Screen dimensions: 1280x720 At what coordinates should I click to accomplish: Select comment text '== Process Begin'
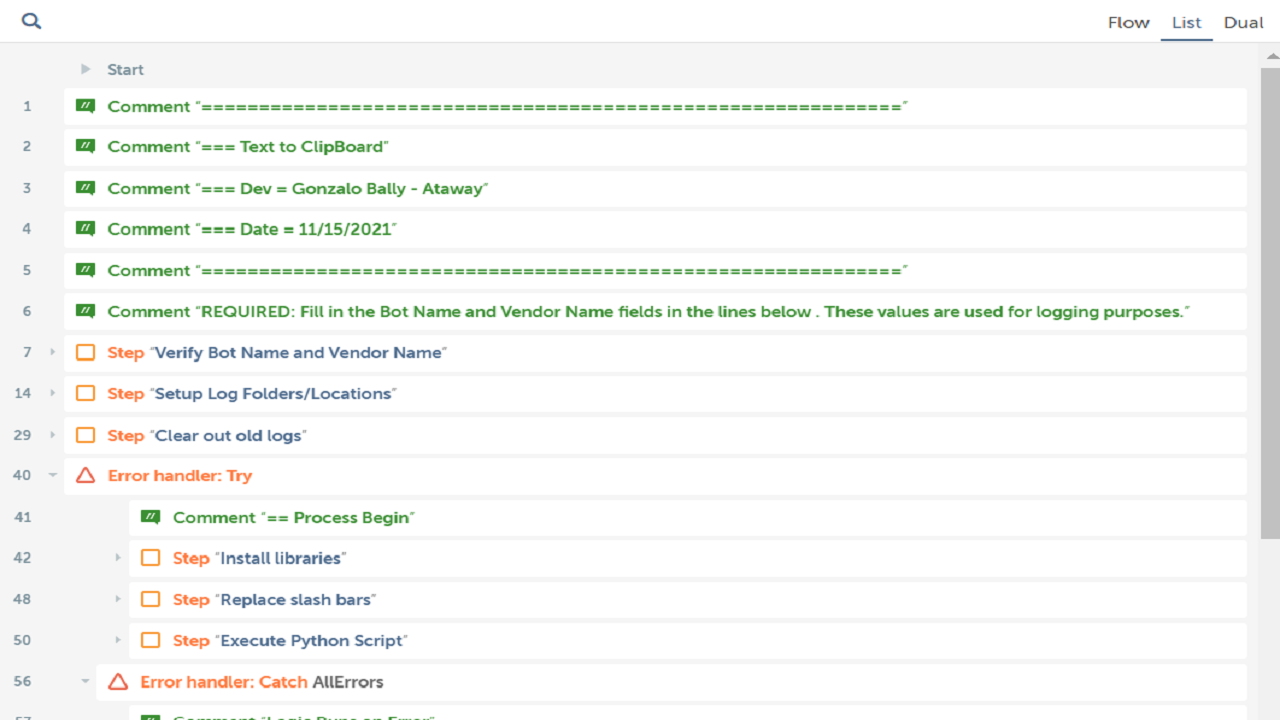[338, 517]
